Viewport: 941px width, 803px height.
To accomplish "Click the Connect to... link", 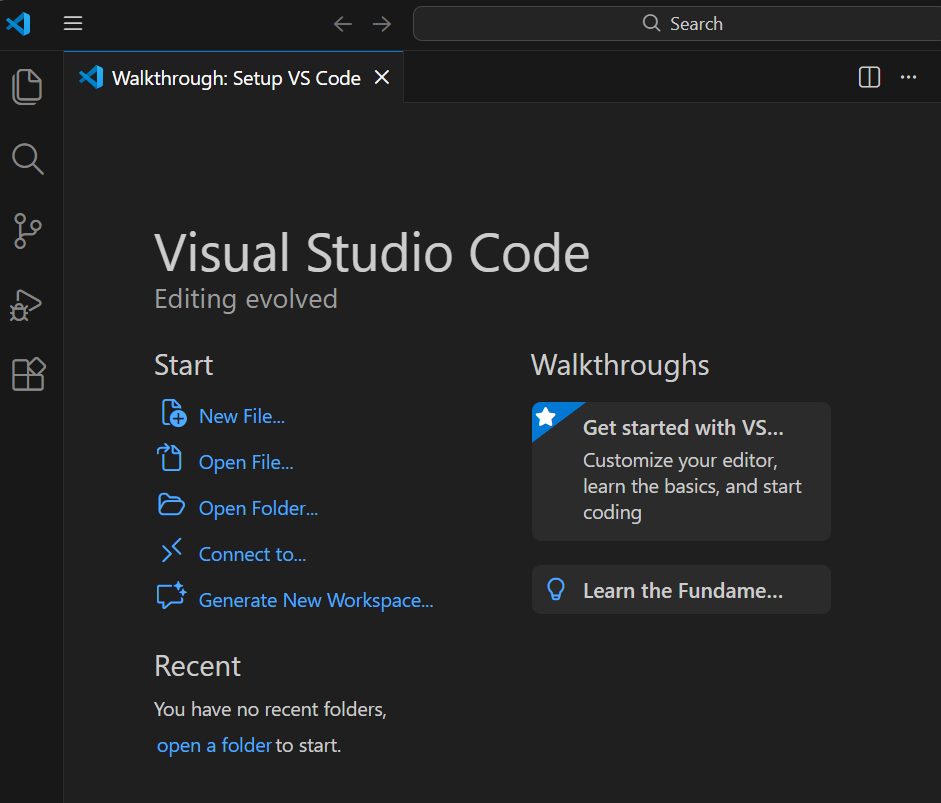I will tap(252, 555).
